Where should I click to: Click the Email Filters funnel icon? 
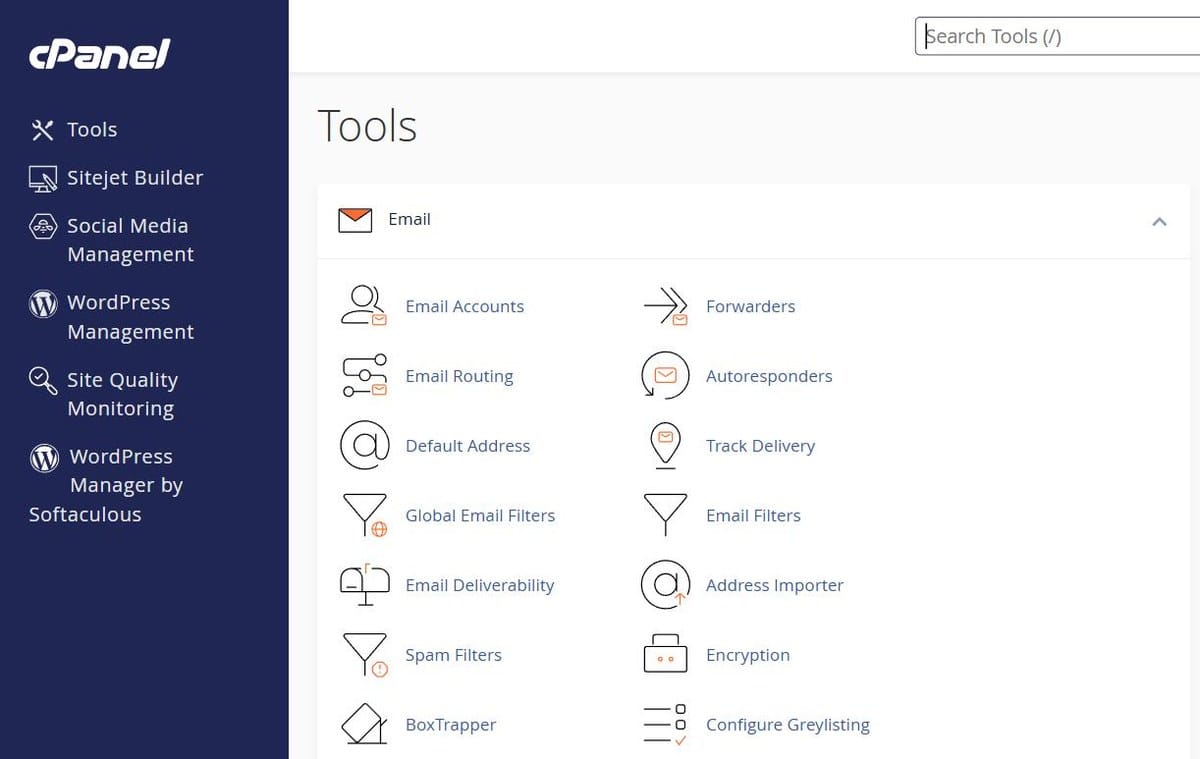(x=665, y=515)
